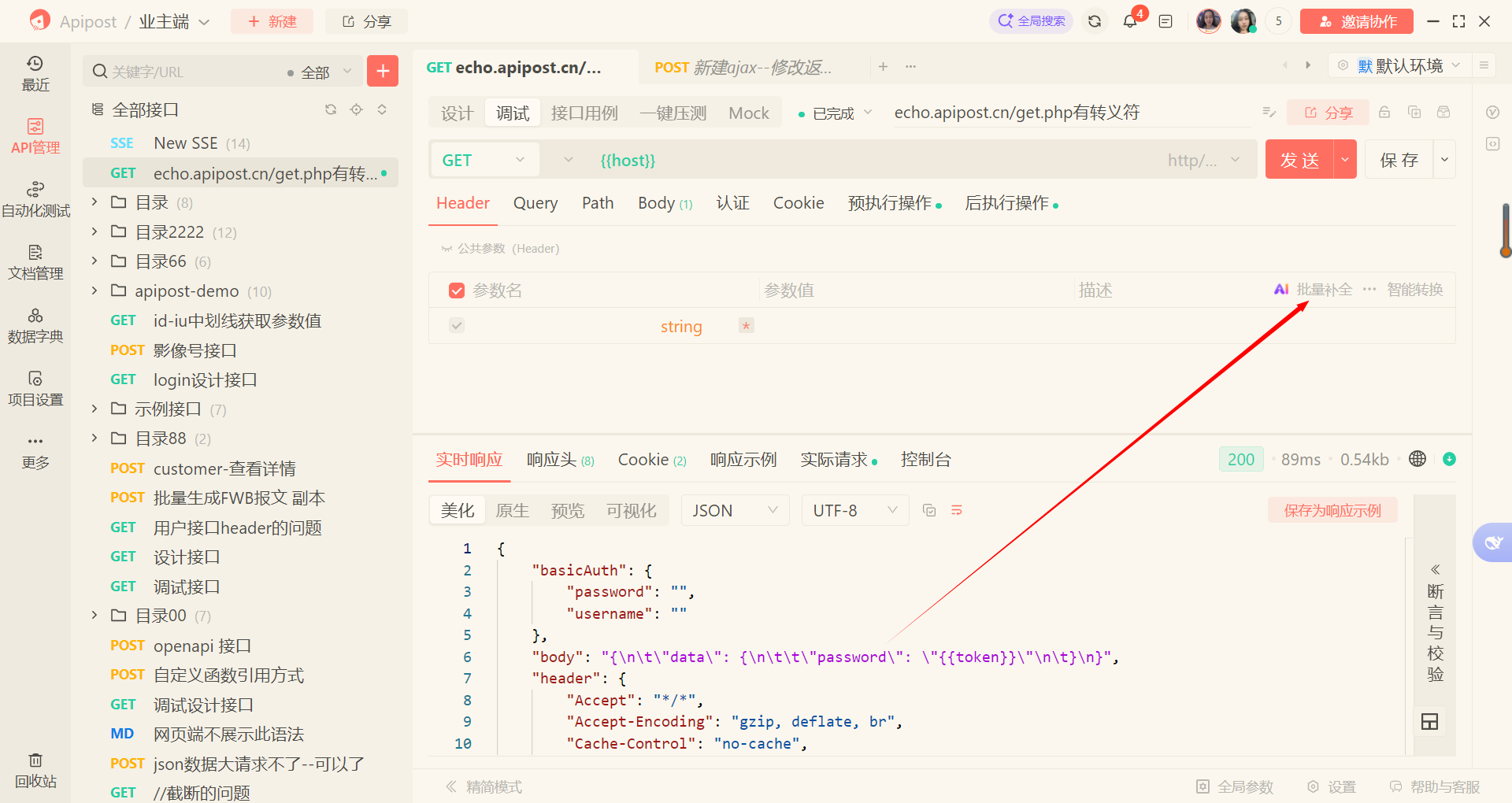Open the JSON format dropdown

(x=735, y=510)
